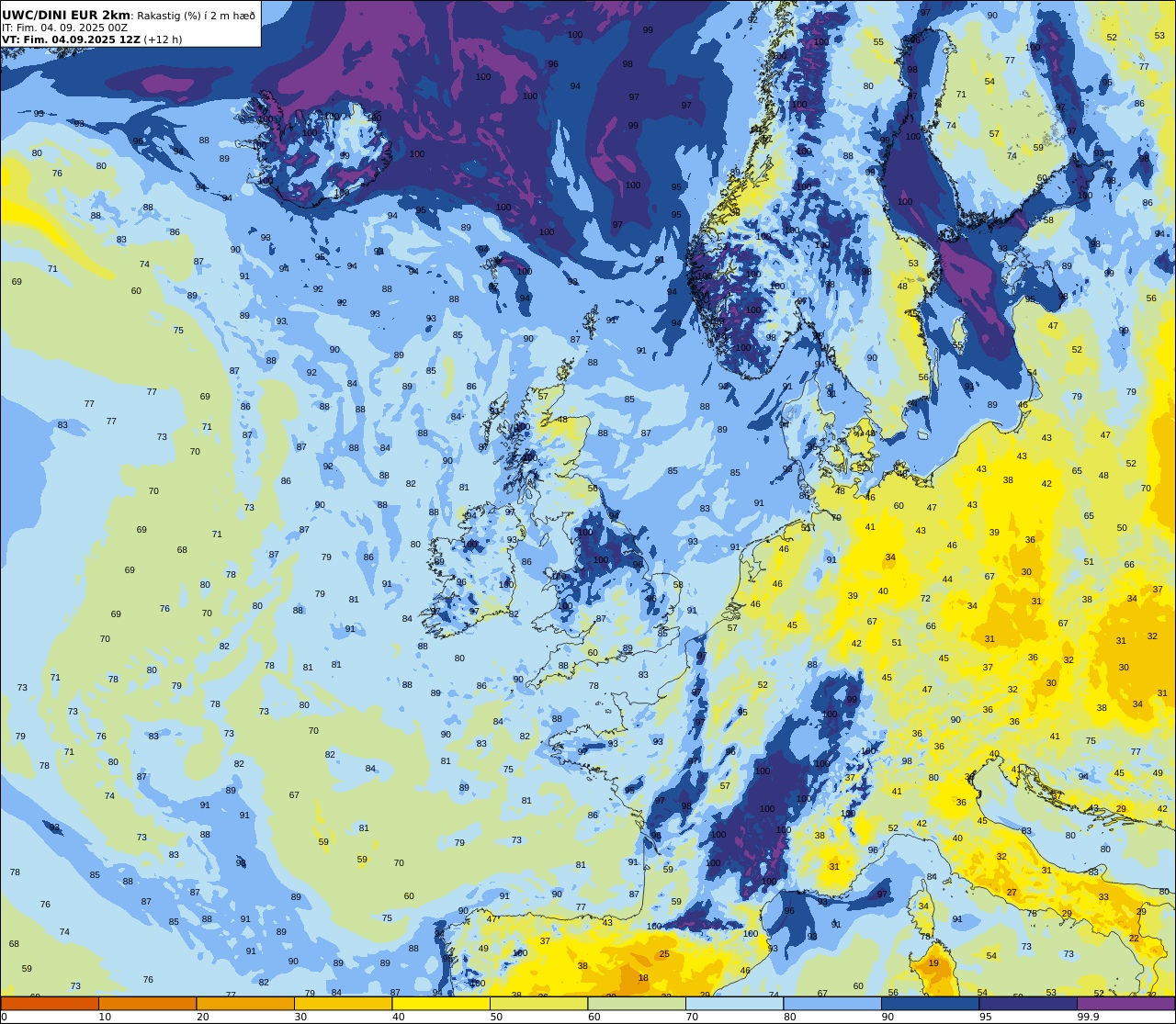
Task: Click the 'IT: Fim. 04. 09. 2025 00Z' line
Action: pyautogui.click(x=64, y=28)
